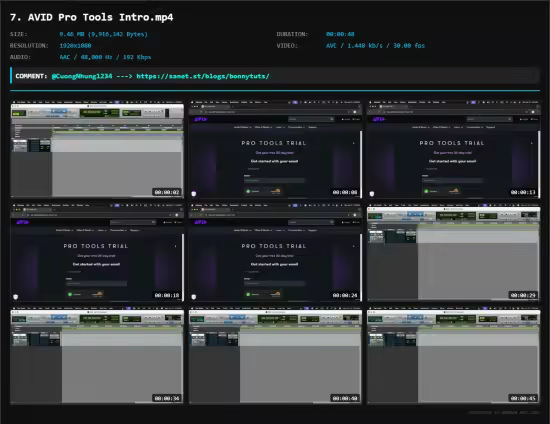The height and width of the screenshot is (424, 550).
Task: Click the "RESOLUTION:" label
Action: click(29, 46)
